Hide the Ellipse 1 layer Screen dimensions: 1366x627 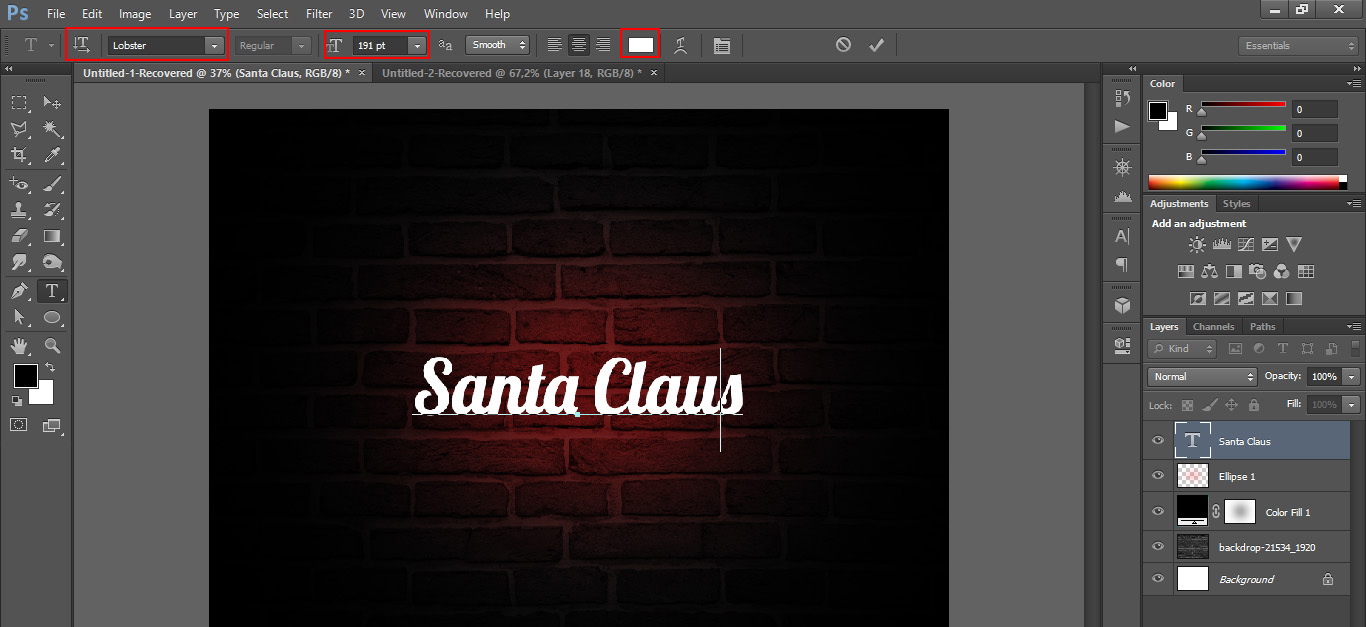[x=1158, y=476]
